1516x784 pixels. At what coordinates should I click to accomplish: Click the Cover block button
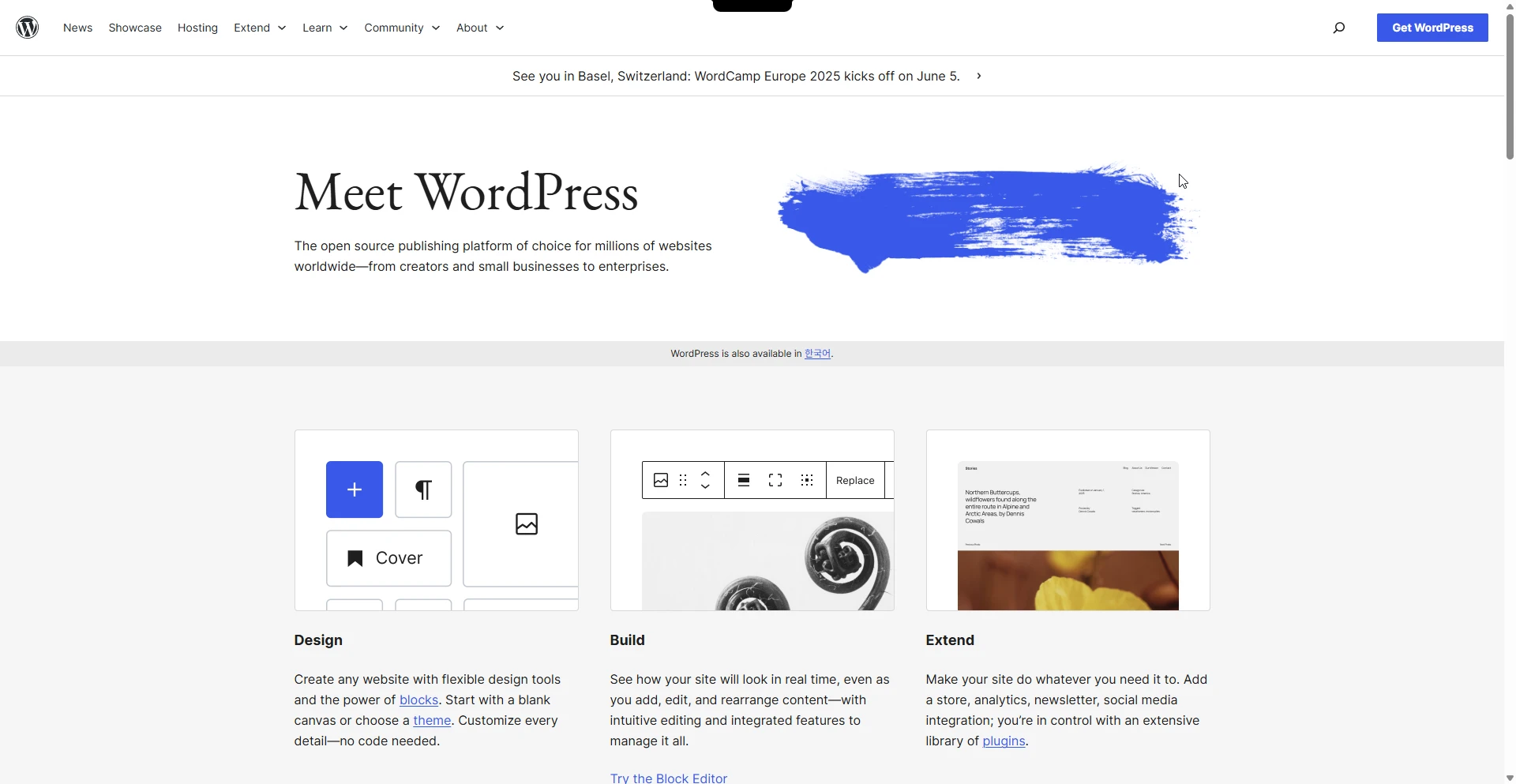coord(388,558)
